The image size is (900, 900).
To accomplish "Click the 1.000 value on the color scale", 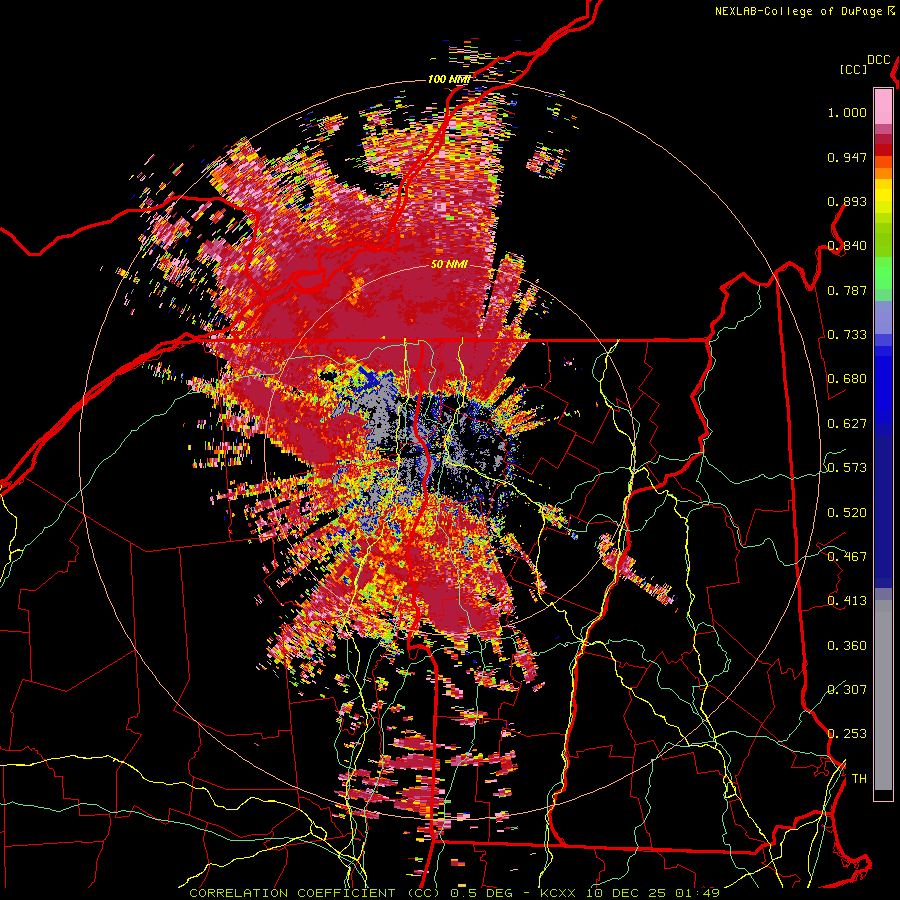I will pyautogui.click(x=847, y=112).
